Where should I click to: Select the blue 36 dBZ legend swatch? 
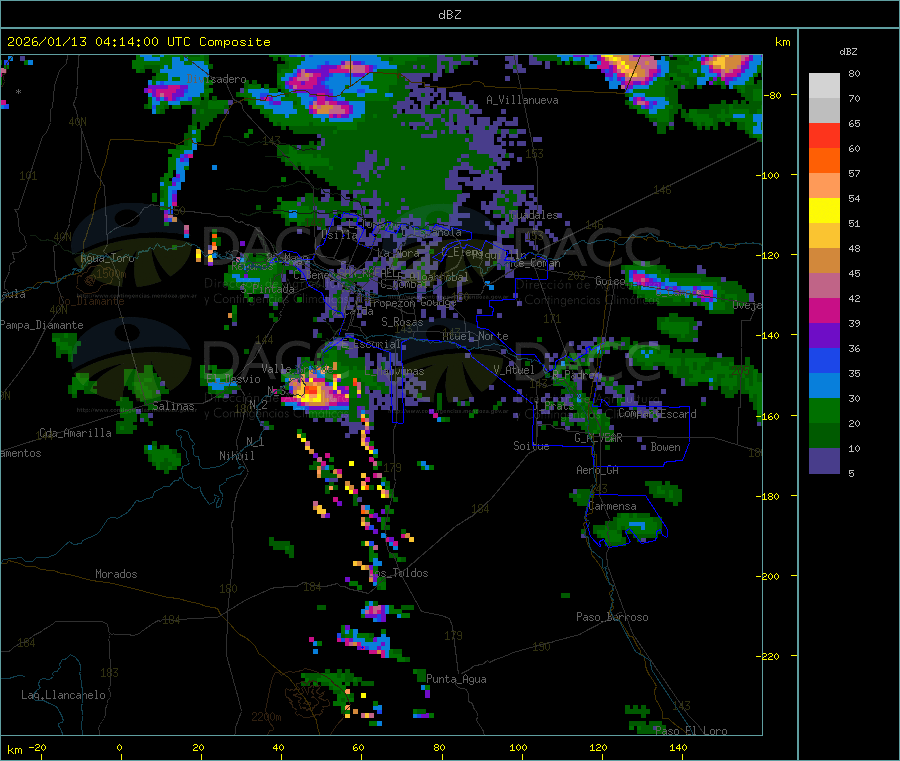(824, 360)
